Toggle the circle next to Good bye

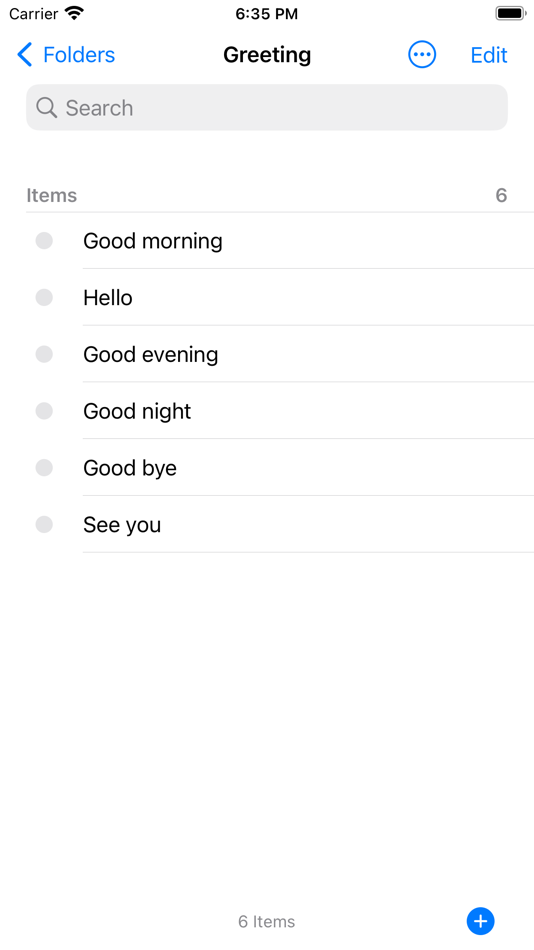44,468
